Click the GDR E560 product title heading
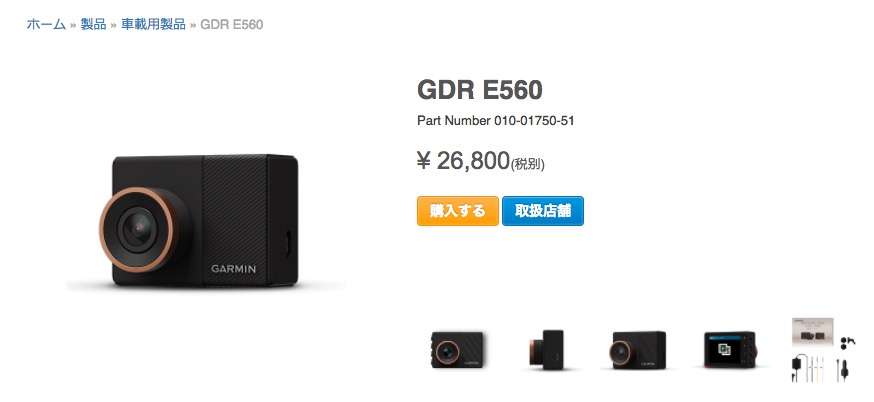Viewport: 874px width, 402px height. point(480,90)
